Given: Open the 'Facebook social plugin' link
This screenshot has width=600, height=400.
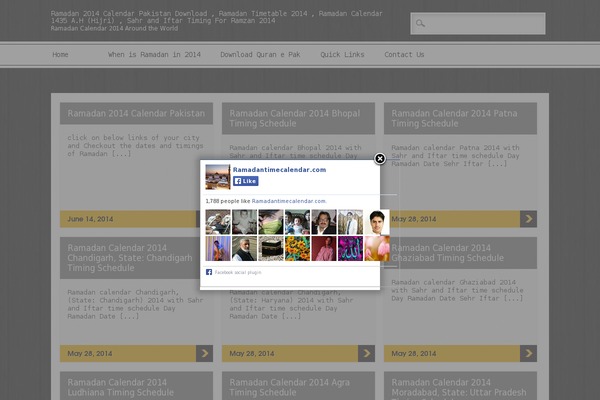Looking at the screenshot, I should tap(238, 273).
